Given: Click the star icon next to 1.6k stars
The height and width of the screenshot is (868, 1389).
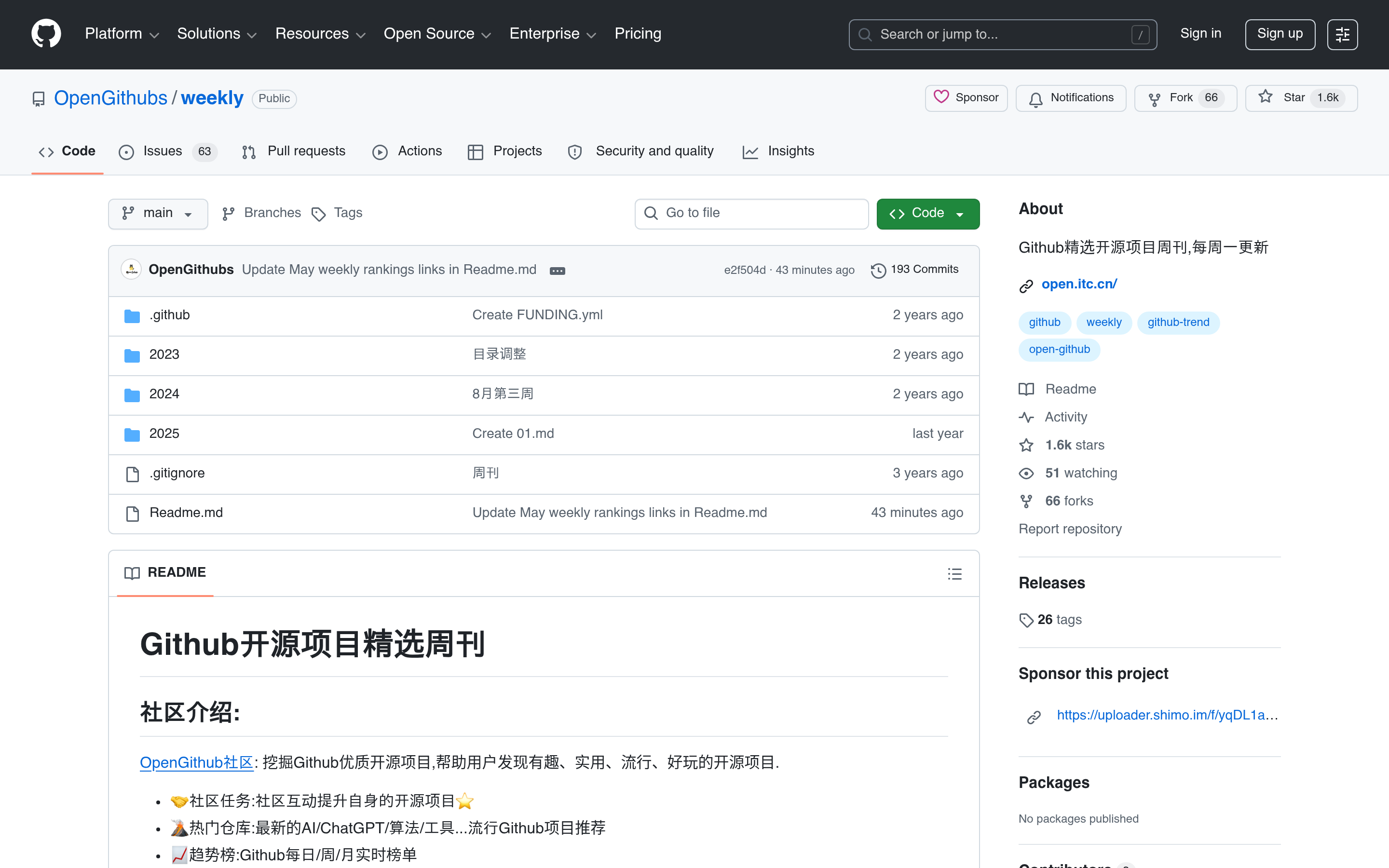Looking at the screenshot, I should point(1026,445).
